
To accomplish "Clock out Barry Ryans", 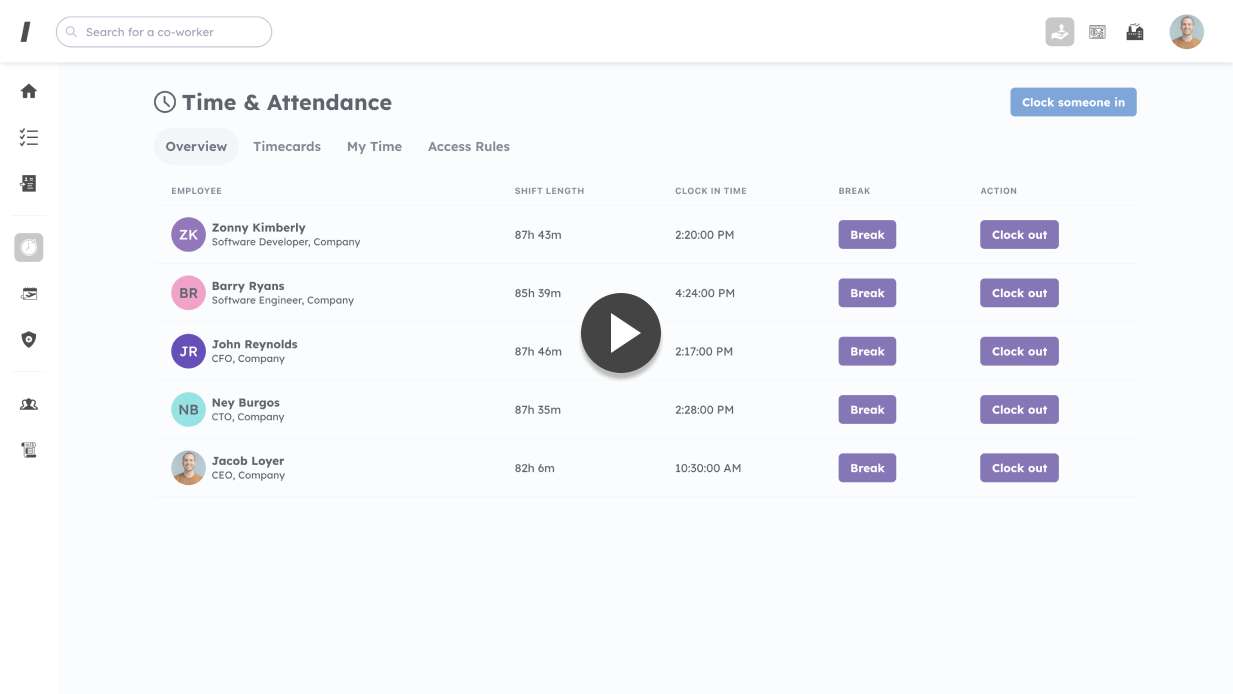I will (x=1019, y=293).
